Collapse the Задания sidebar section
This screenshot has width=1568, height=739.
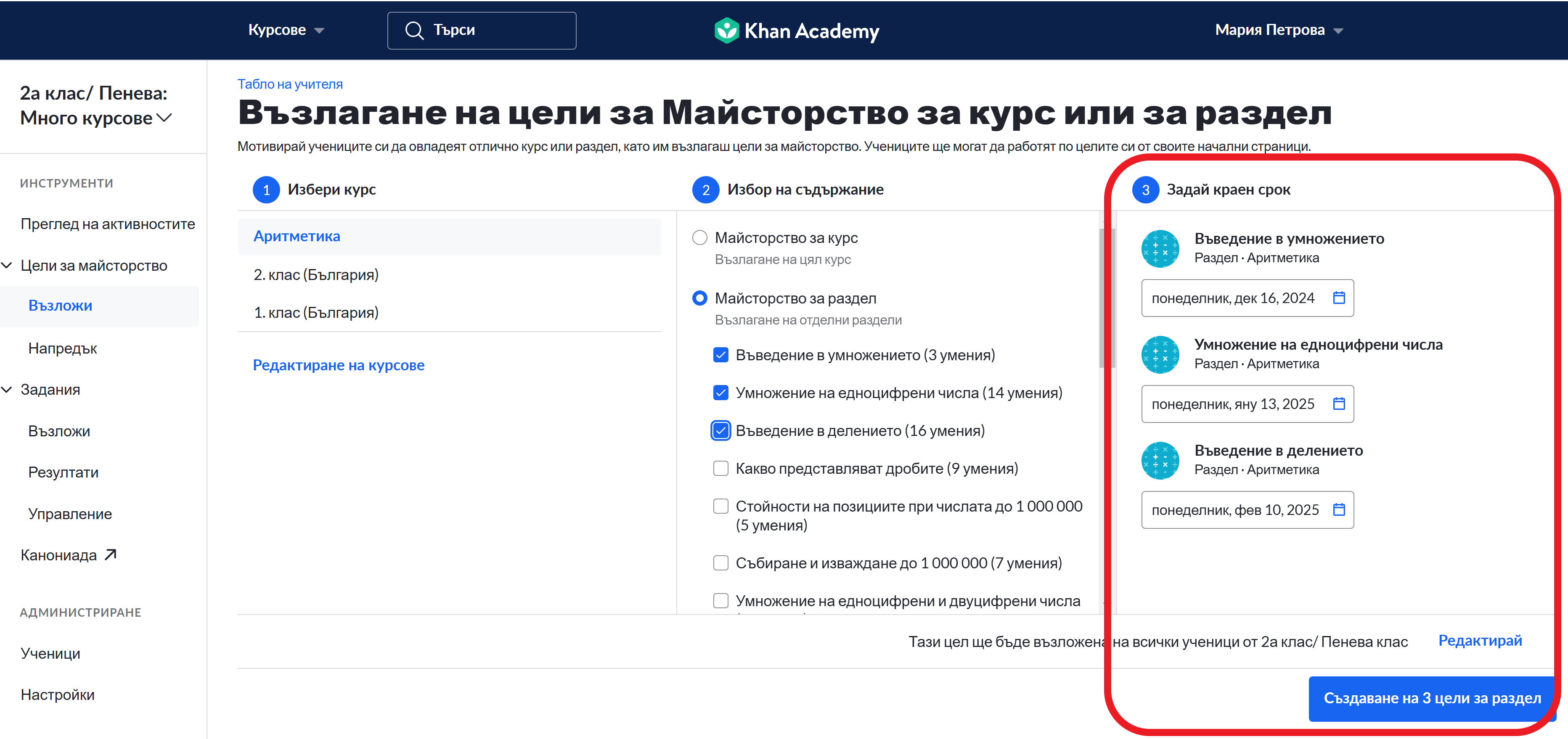[7, 389]
